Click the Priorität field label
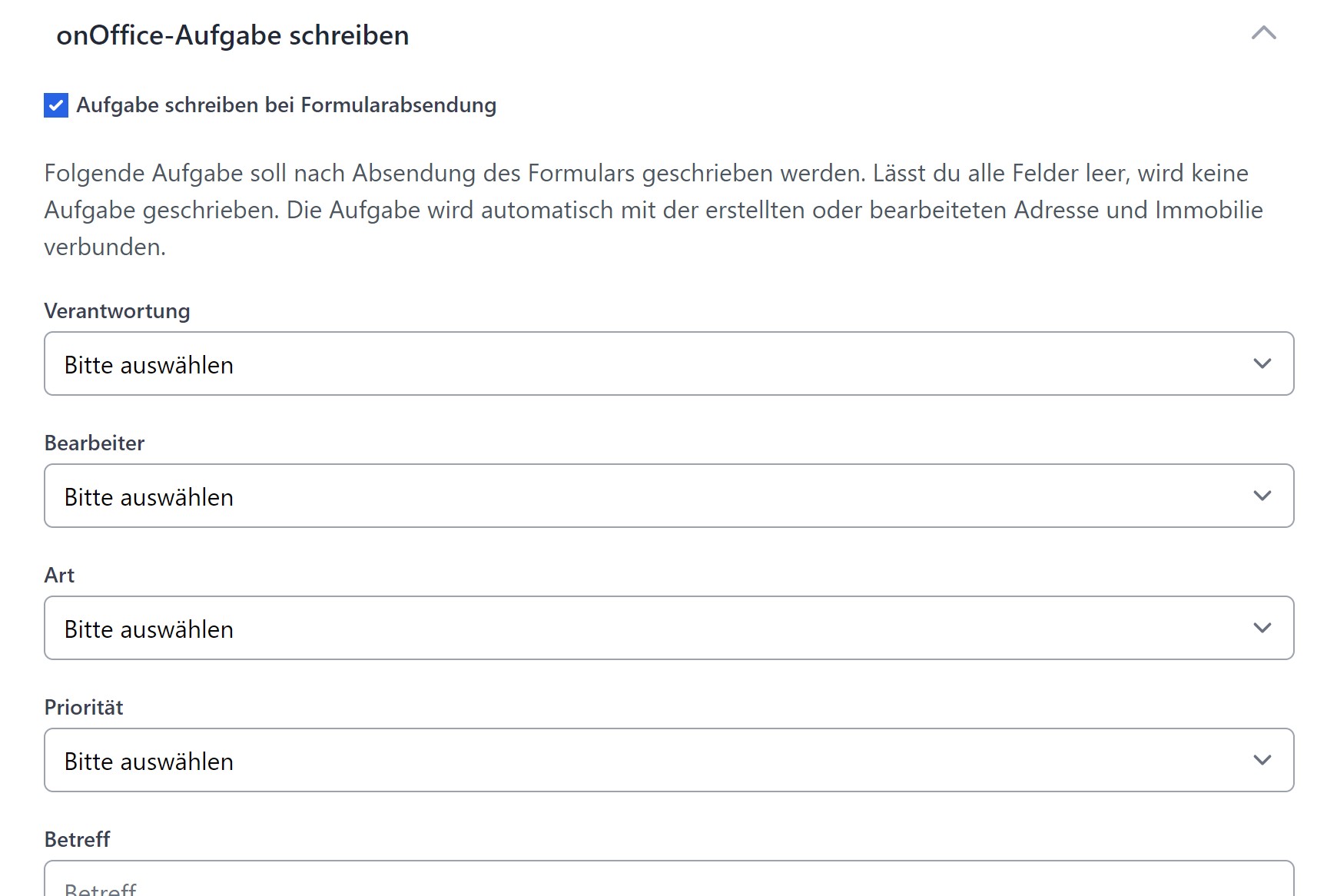 (x=84, y=708)
